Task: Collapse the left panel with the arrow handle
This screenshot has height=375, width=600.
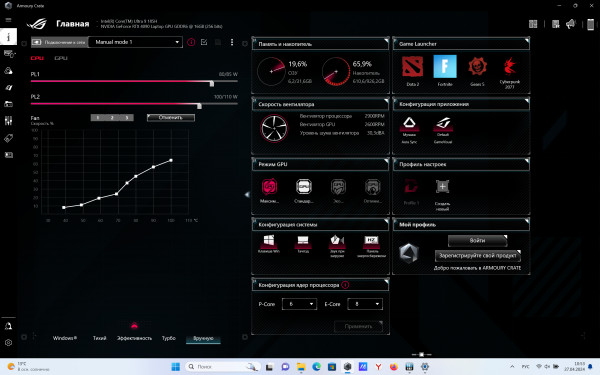Action: coord(247,194)
